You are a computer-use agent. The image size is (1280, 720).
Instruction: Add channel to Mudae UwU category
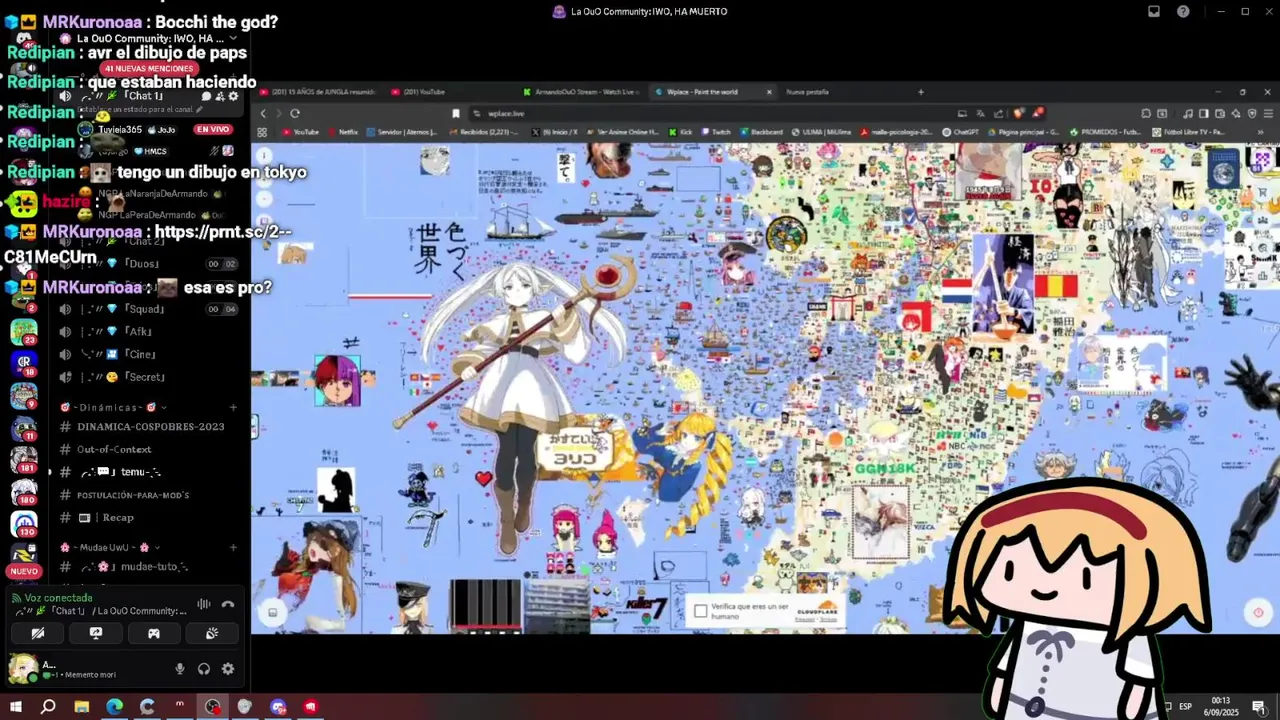[x=233, y=547]
